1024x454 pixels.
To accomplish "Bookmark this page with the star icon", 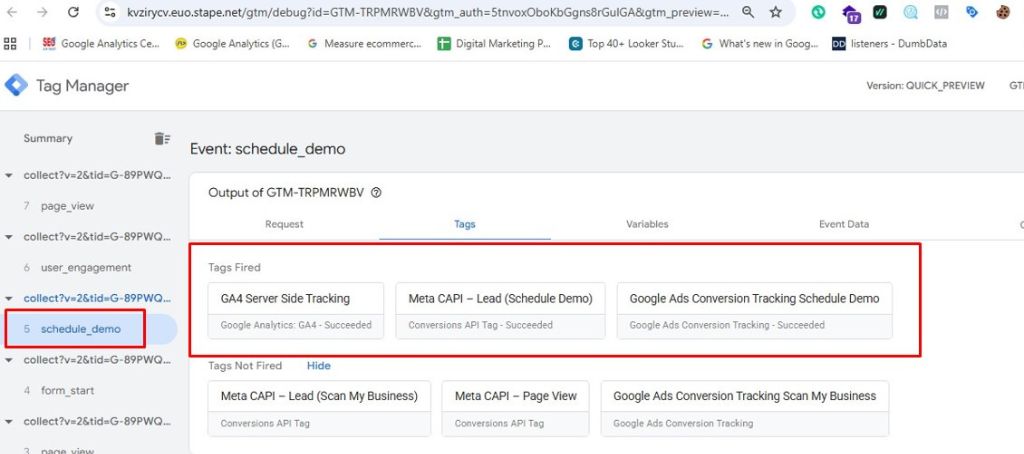I will coord(776,13).
